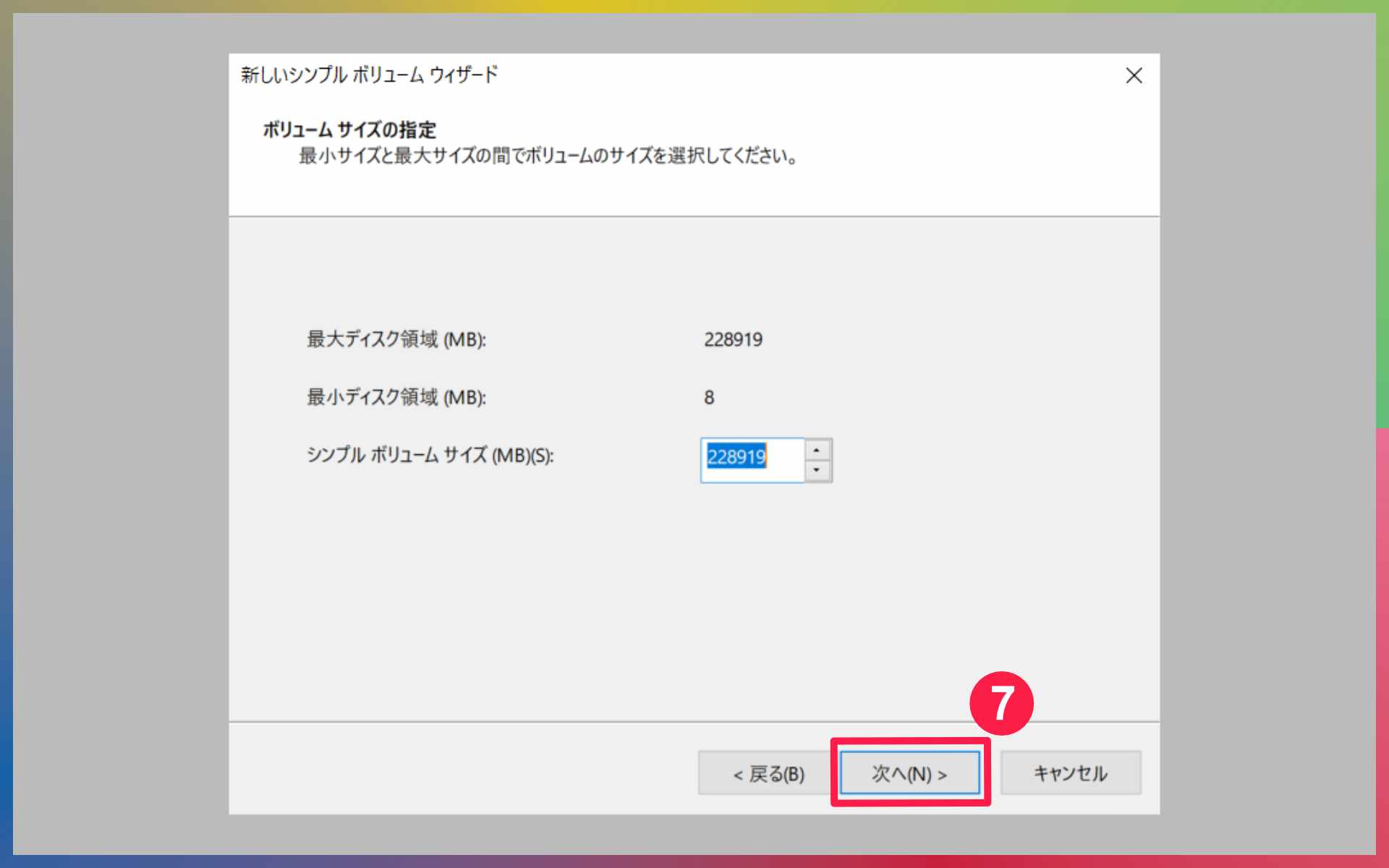This screenshot has height=868, width=1389.
Task: Close the New Simple Volume Wizard window
Action: 1134,75
